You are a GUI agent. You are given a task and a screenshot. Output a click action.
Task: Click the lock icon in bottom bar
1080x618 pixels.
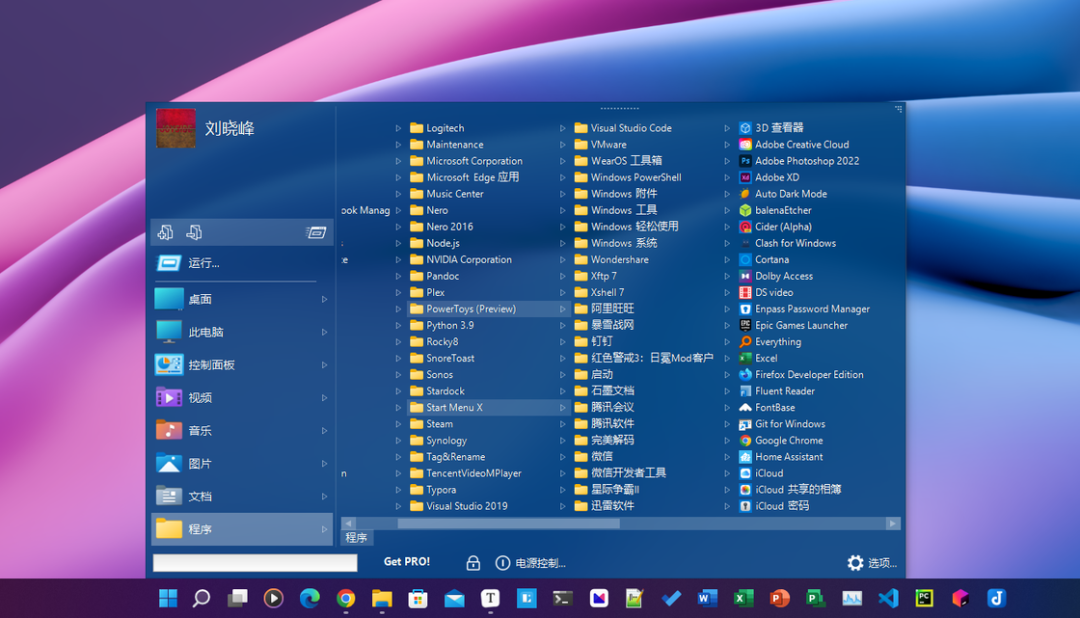click(472, 563)
